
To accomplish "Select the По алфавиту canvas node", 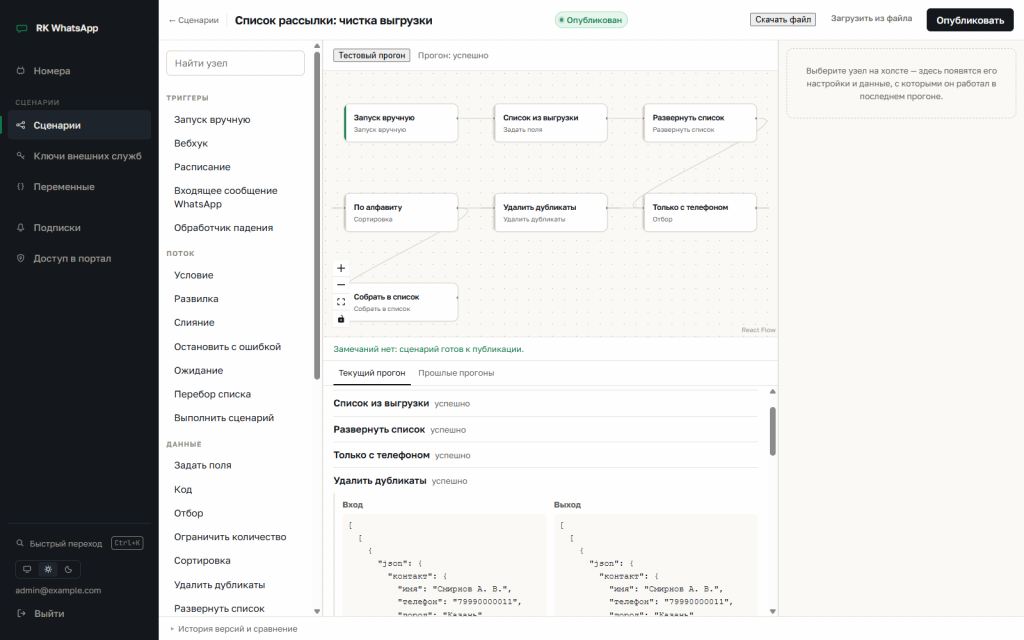I will pos(401,212).
